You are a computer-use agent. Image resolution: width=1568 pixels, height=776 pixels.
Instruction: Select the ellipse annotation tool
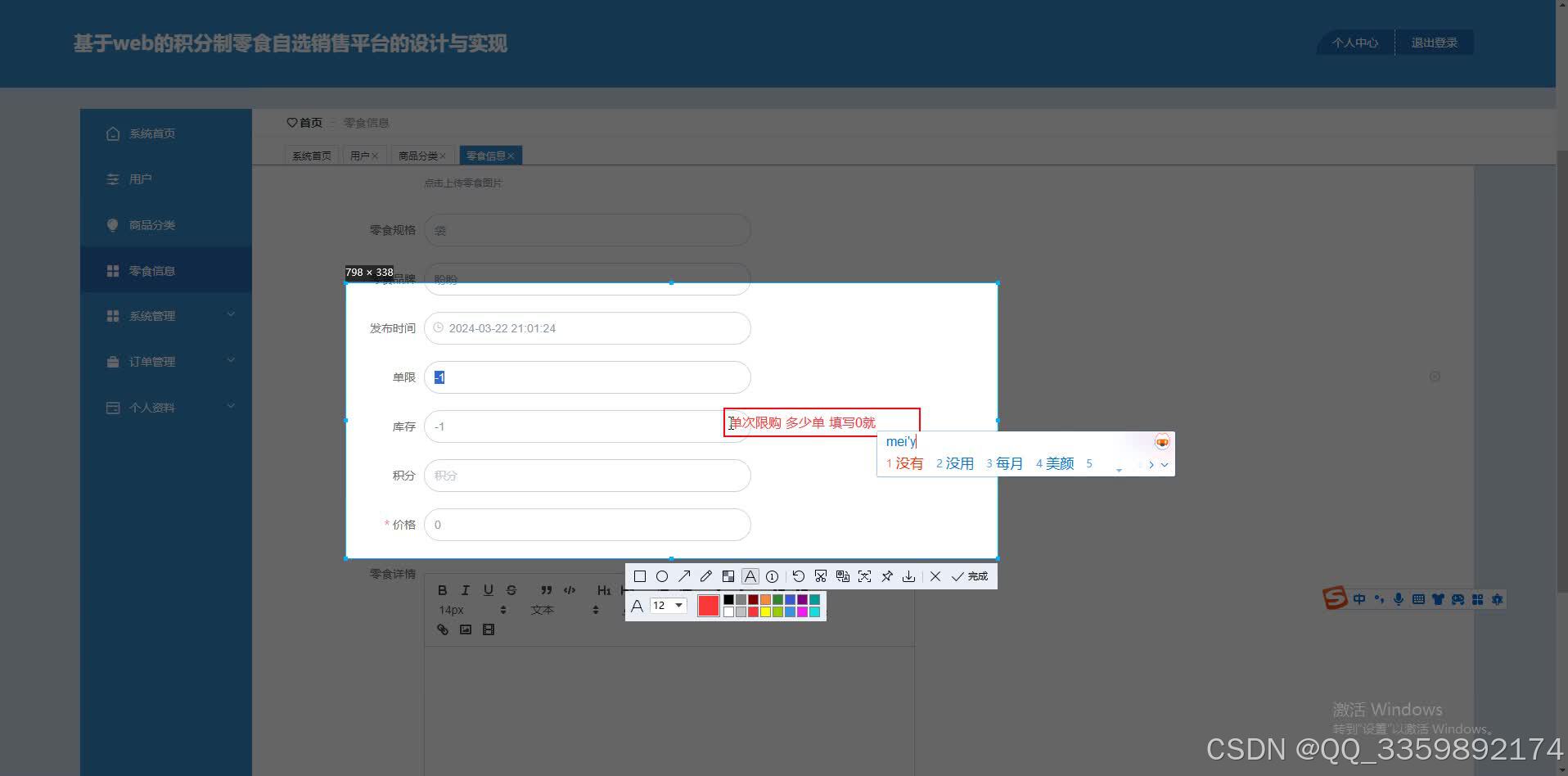pos(662,576)
